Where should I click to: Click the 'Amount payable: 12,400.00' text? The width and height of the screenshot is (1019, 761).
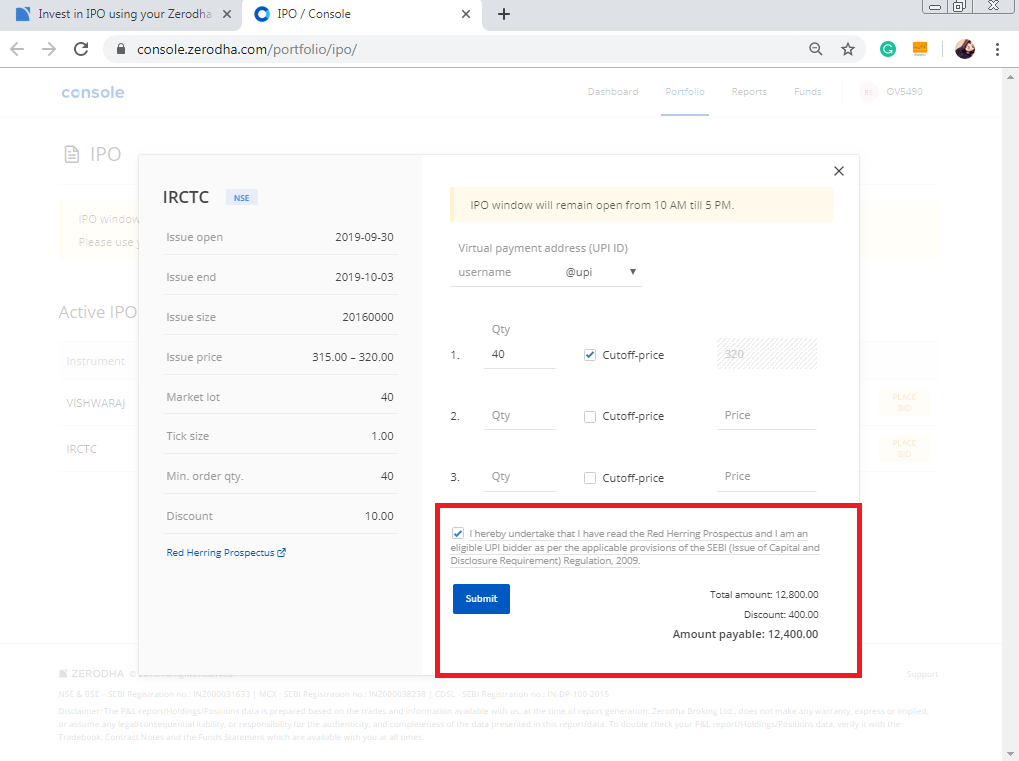745,634
